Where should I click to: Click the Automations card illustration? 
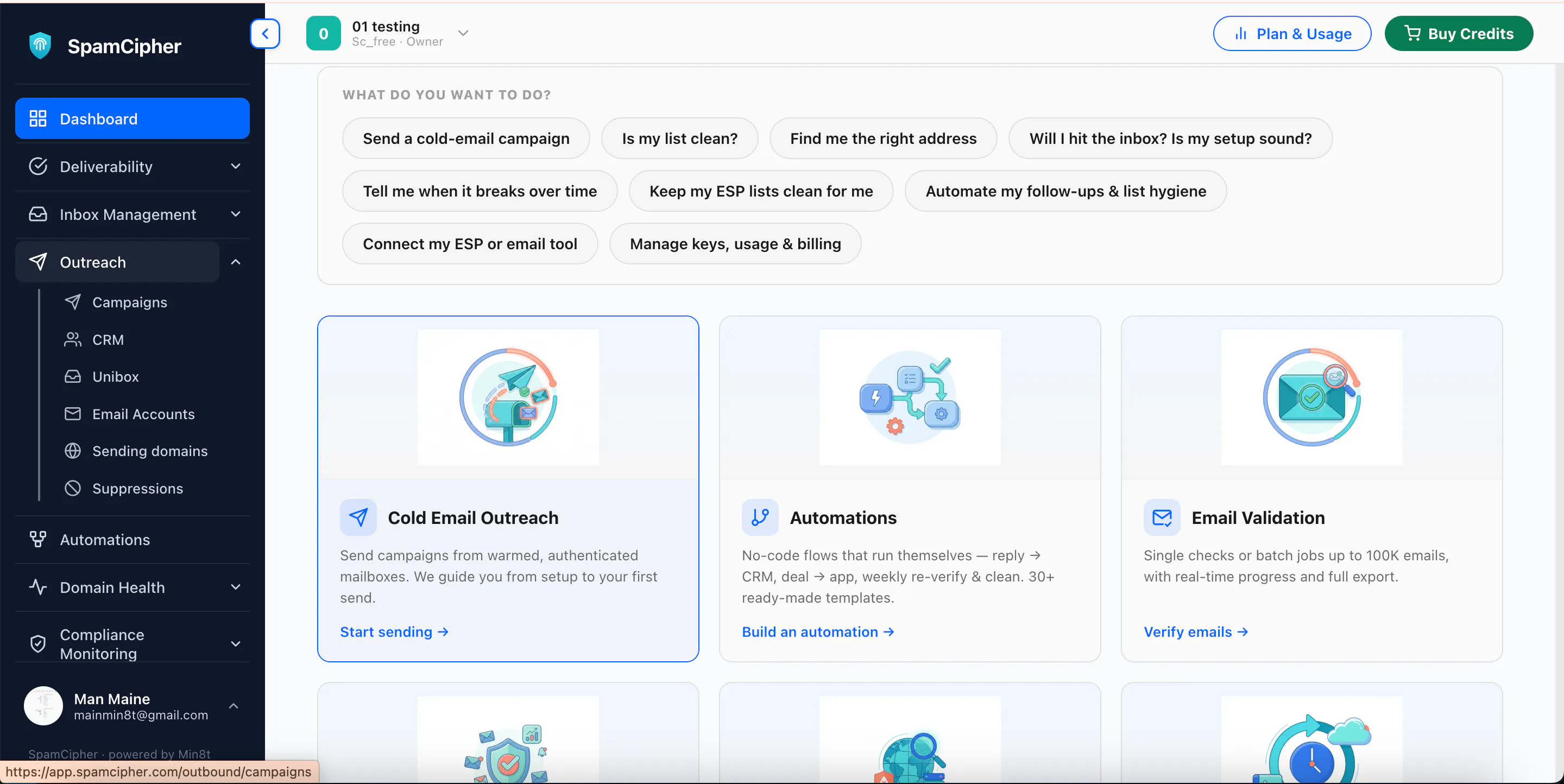[x=910, y=397]
